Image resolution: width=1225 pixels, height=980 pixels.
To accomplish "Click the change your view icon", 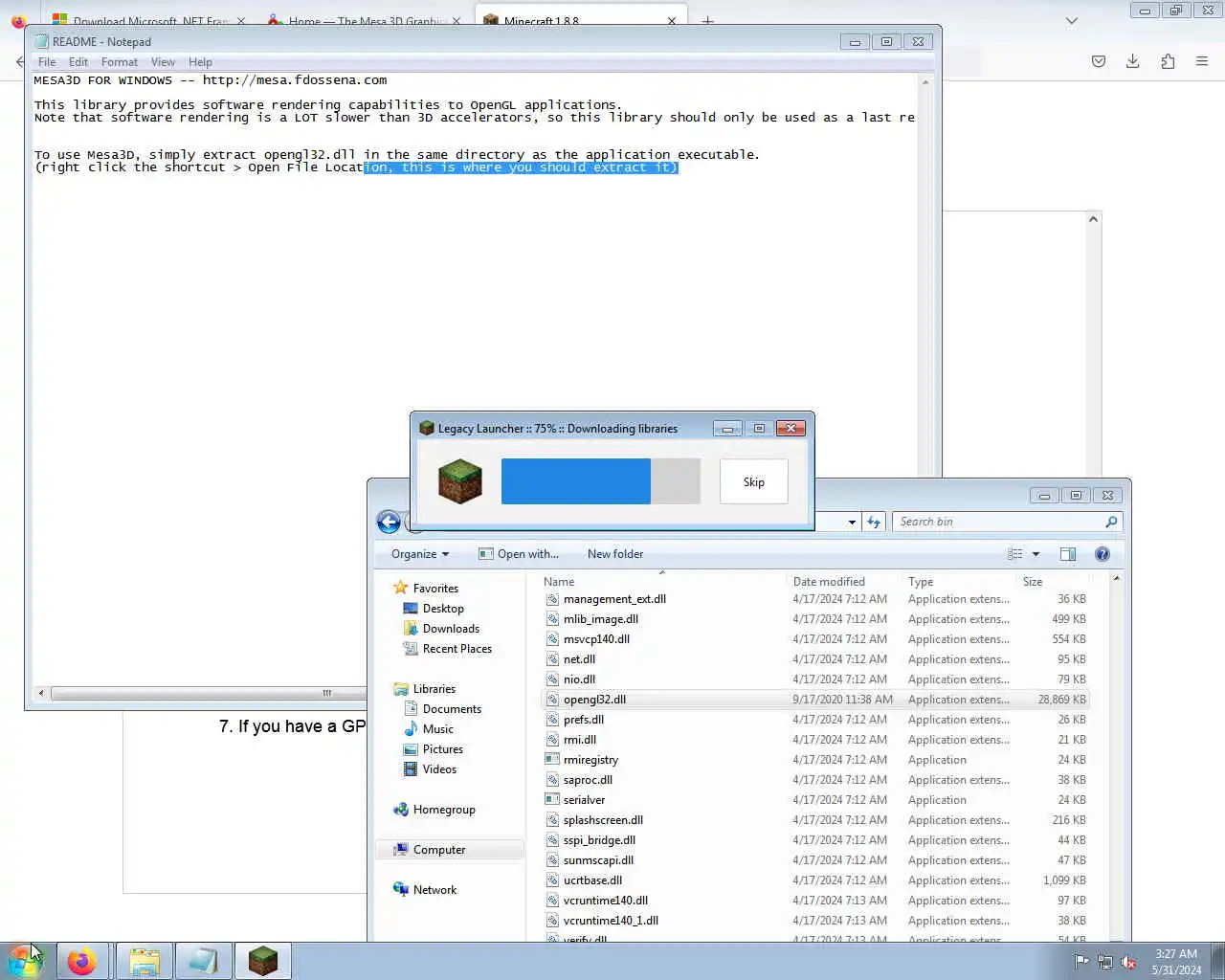I will click(x=1015, y=554).
